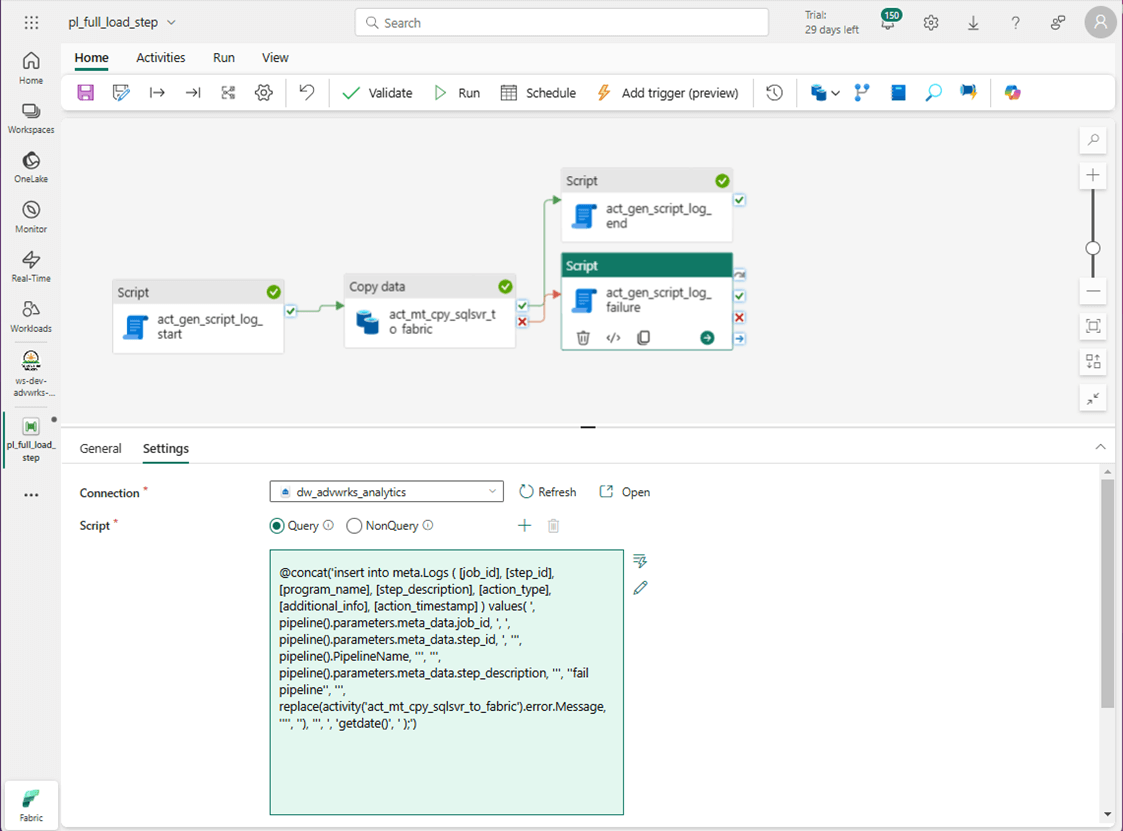The height and width of the screenshot is (831, 1123).
Task: Click the export arrow icon in toolbar
Action: pyautogui.click(x=193, y=92)
